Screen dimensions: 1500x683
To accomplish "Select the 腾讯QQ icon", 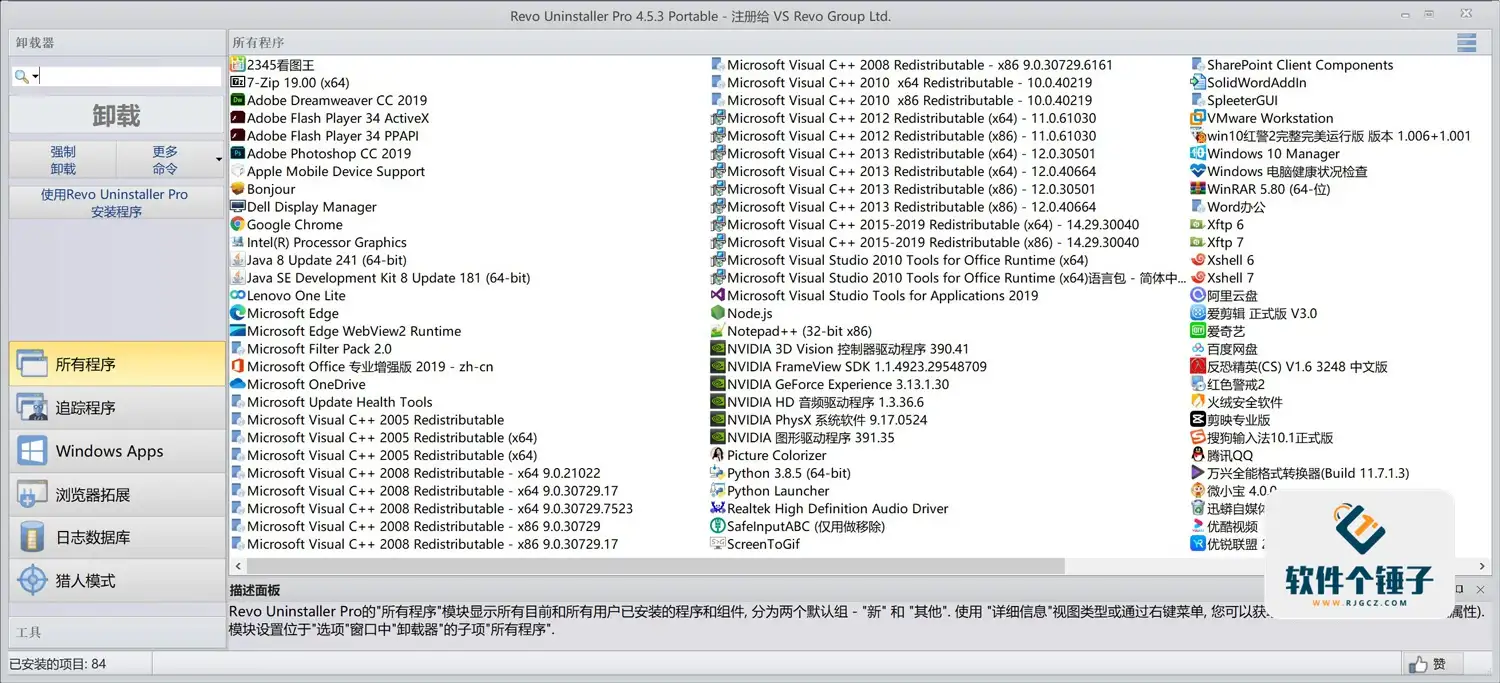I will coord(1198,455).
